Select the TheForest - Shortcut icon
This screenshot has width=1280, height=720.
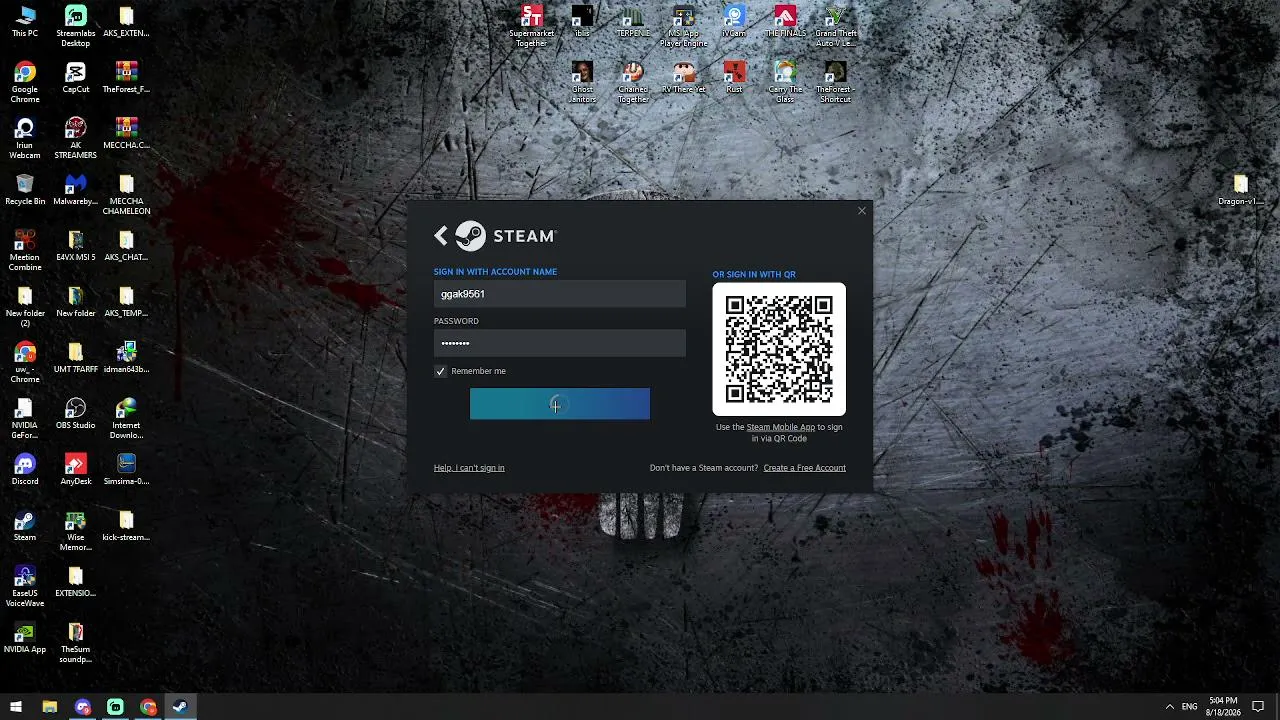836,83
